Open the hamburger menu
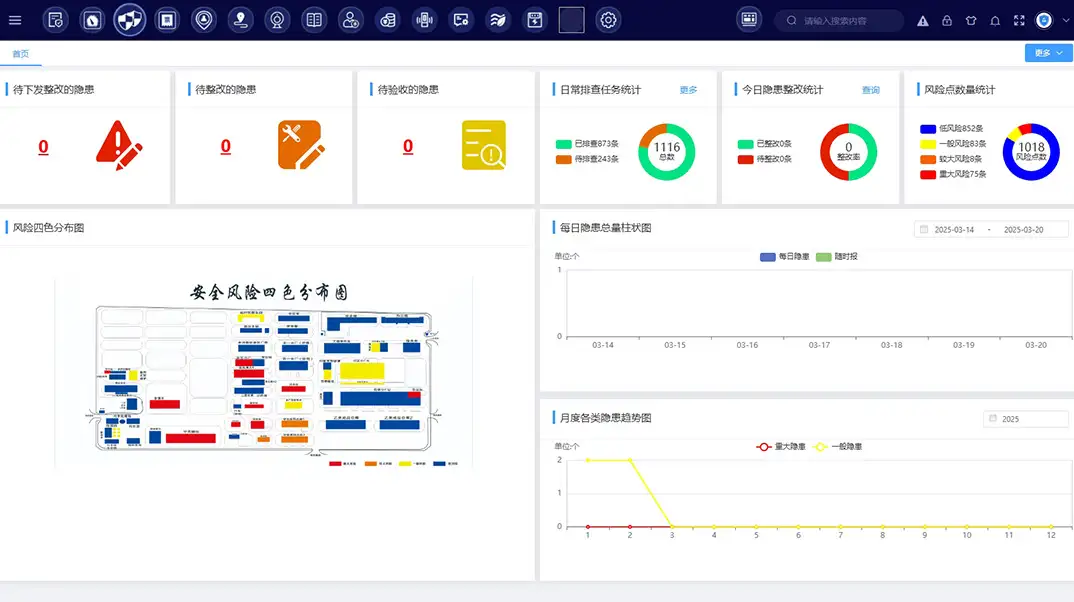 (15, 20)
